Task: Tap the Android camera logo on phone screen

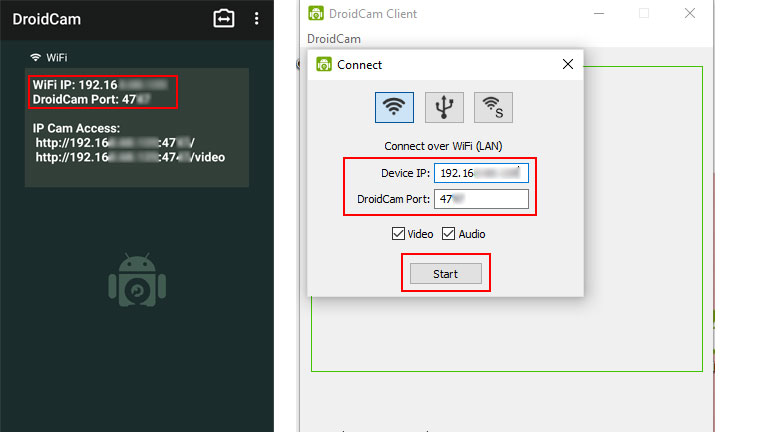Action: [137, 280]
